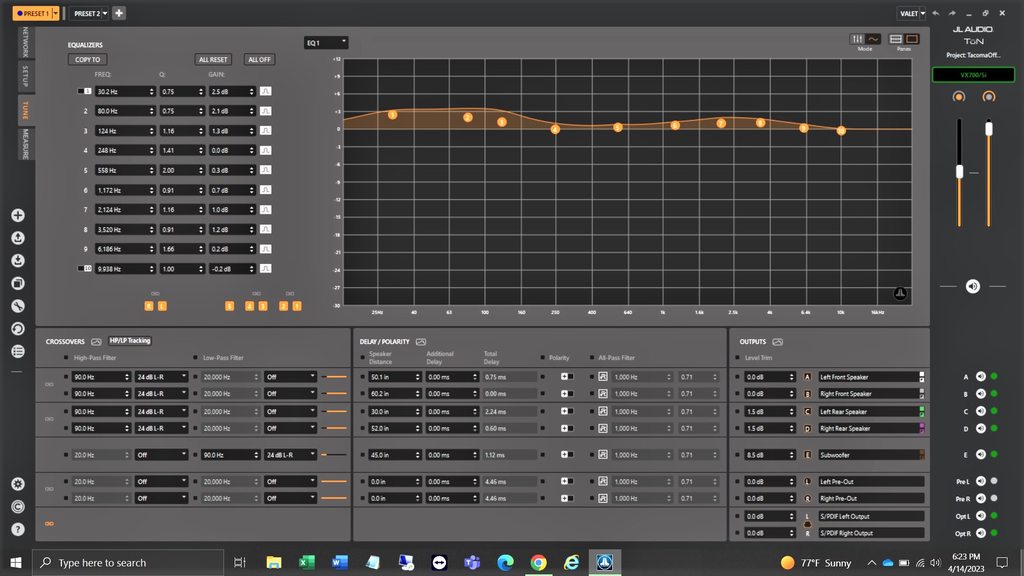Switch Mode to the faders view icon
The width and height of the screenshot is (1024, 576).
point(857,39)
